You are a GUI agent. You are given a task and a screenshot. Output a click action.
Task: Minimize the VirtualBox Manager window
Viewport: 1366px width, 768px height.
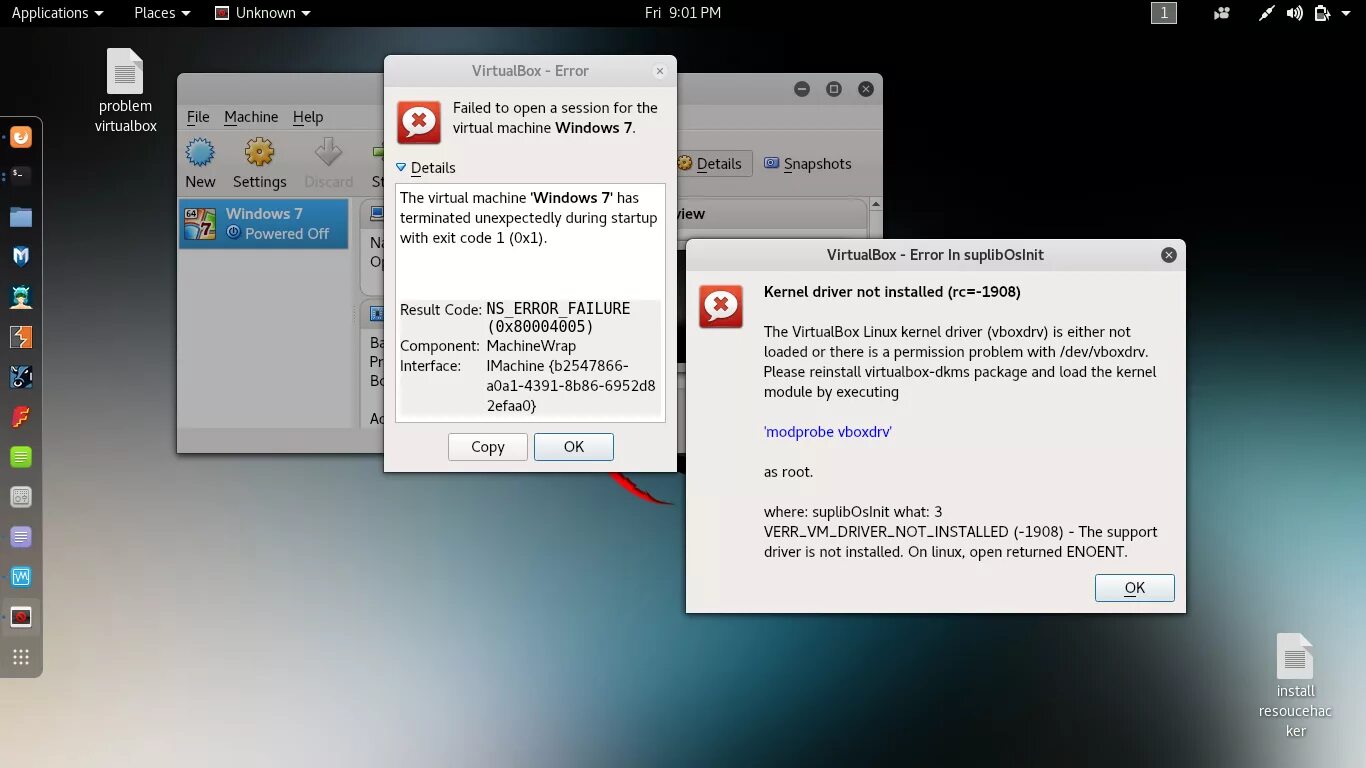point(802,89)
